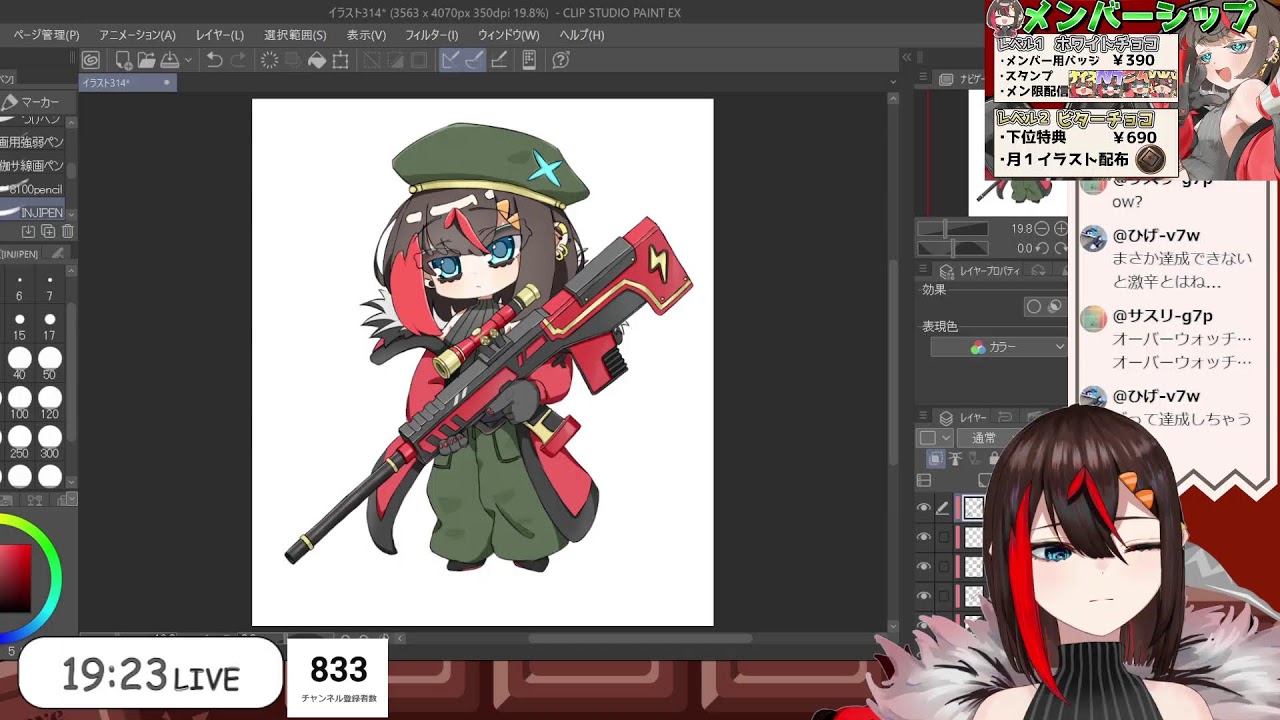Choose brush size 50 preset
1280x720 pixels.
(x=49, y=363)
